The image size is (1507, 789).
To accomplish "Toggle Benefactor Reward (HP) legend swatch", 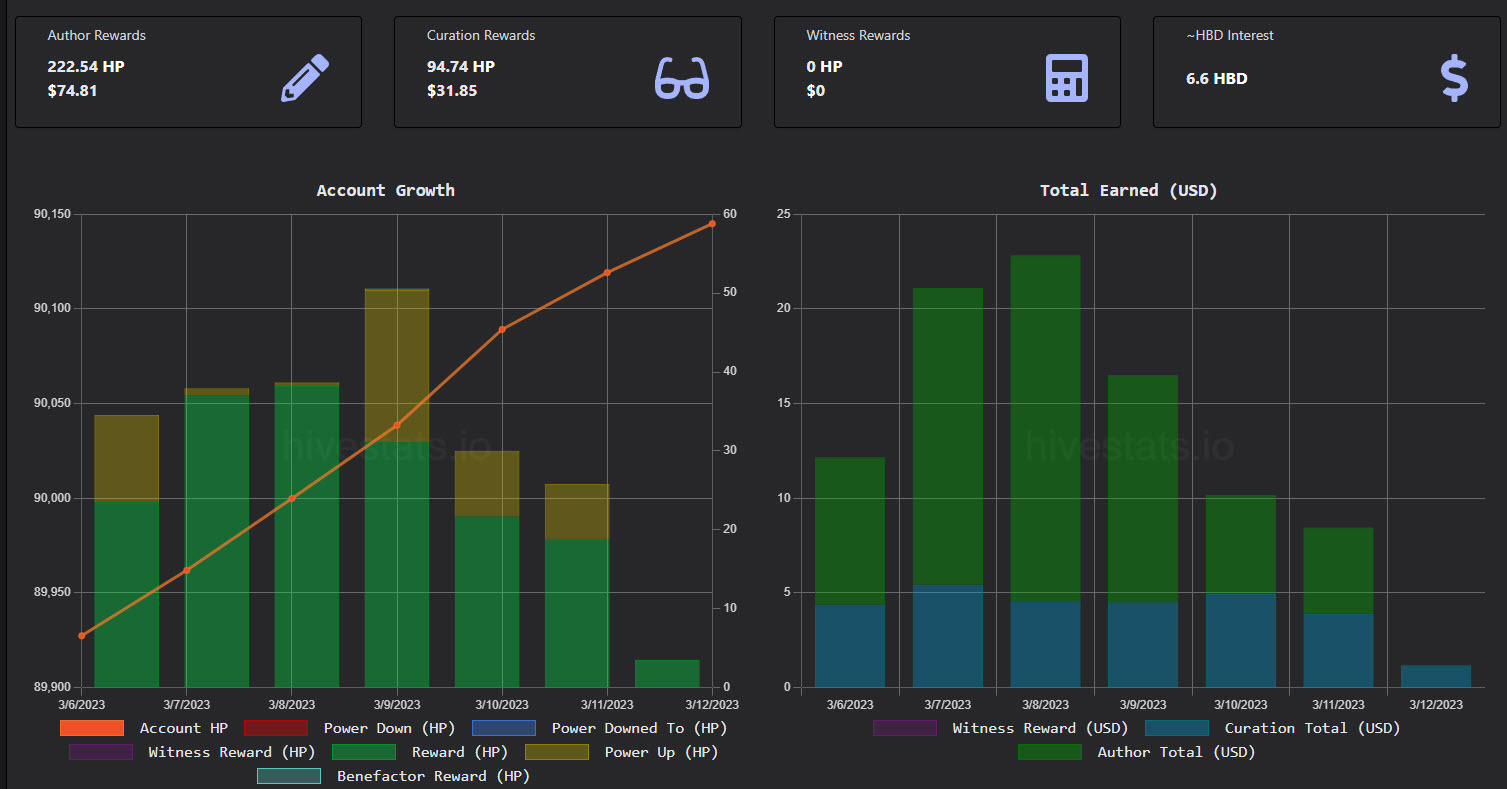I will click(x=289, y=776).
